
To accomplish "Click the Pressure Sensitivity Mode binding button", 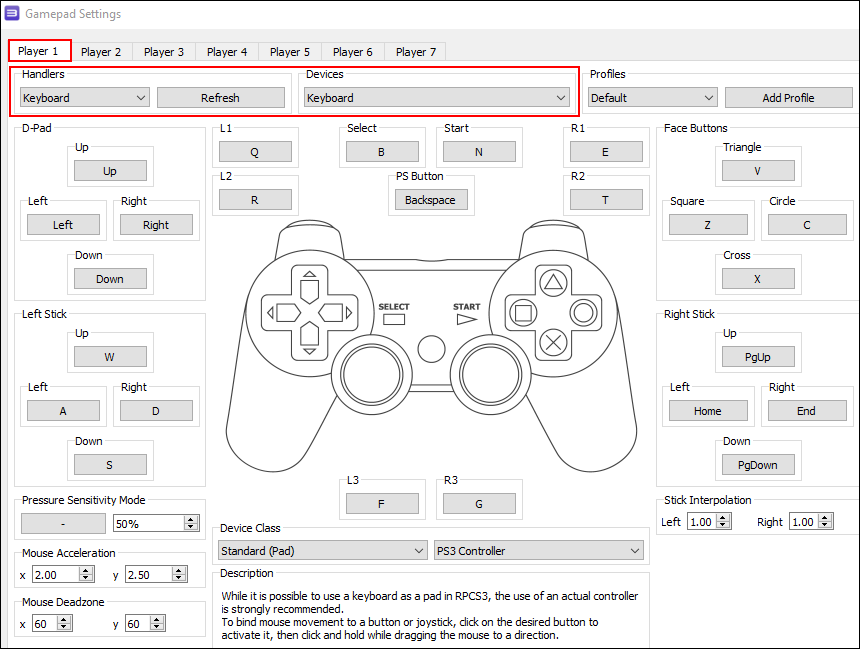I will click(x=63, y=523).
